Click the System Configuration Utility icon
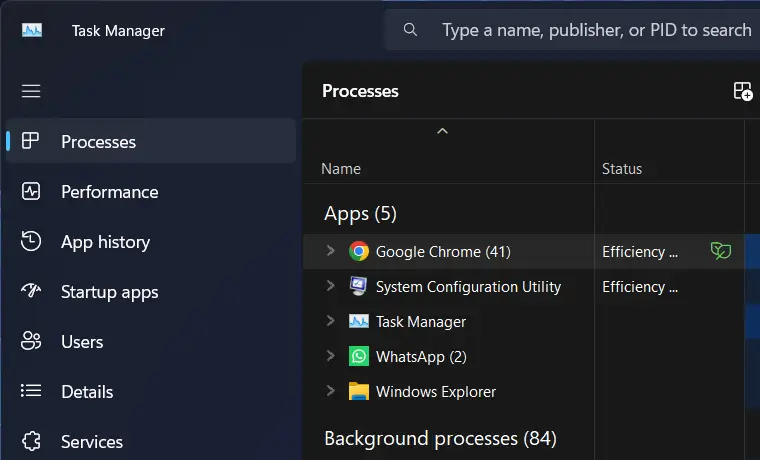The height and width of the screenshot is (460, 760). tap(359, 286)
